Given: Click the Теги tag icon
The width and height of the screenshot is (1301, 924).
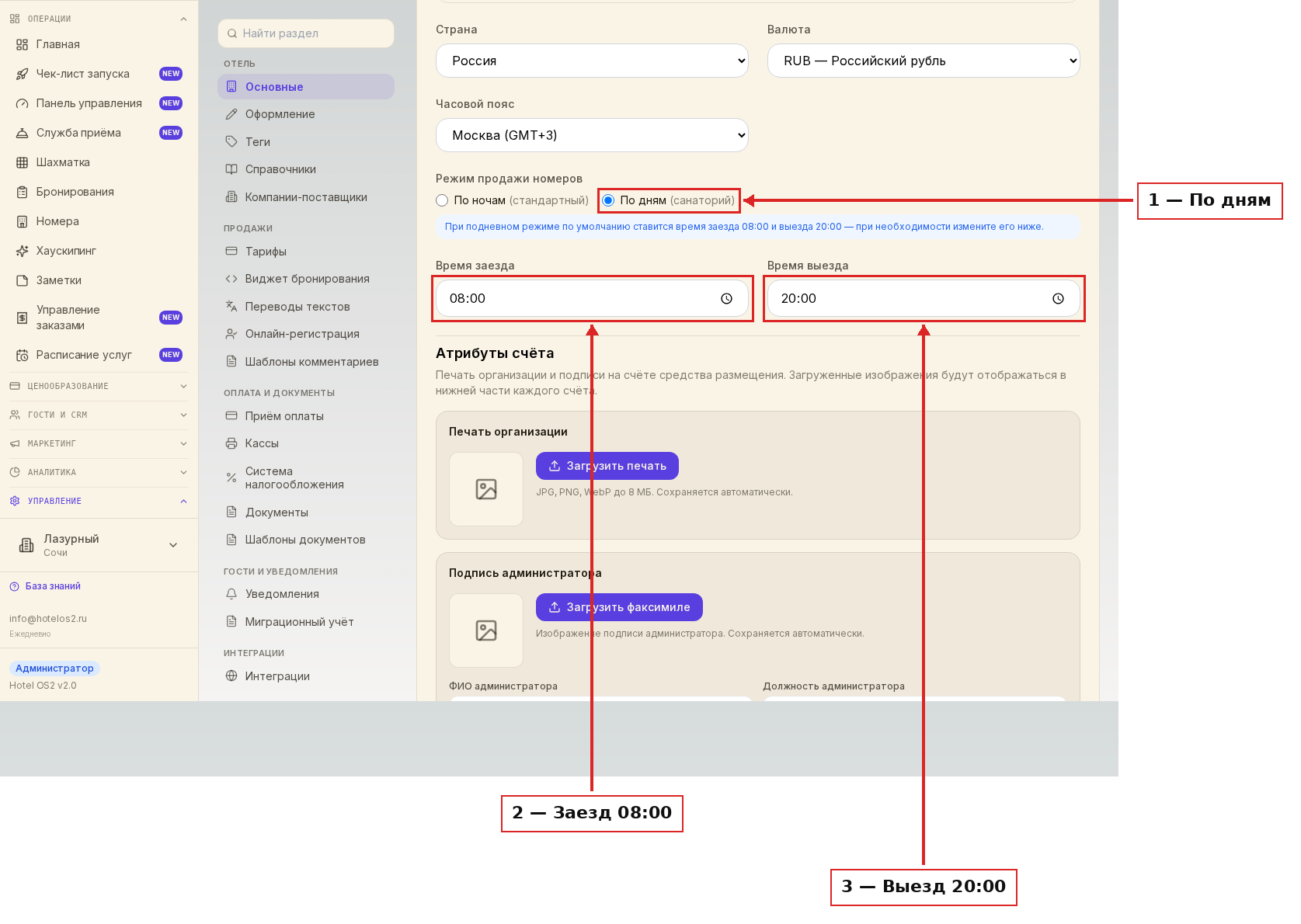Looking at the screenshot, I should coord(231,141).
